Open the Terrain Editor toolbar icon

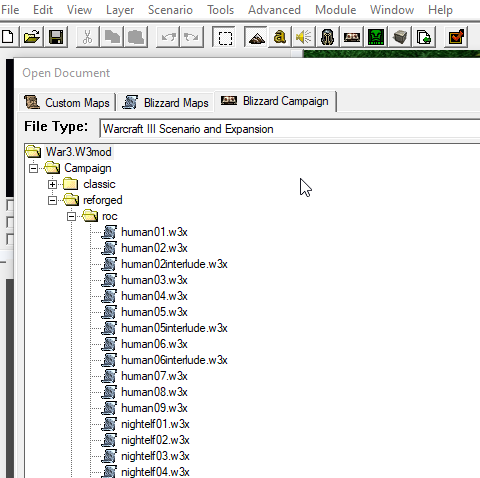click(x=256, y=37)
